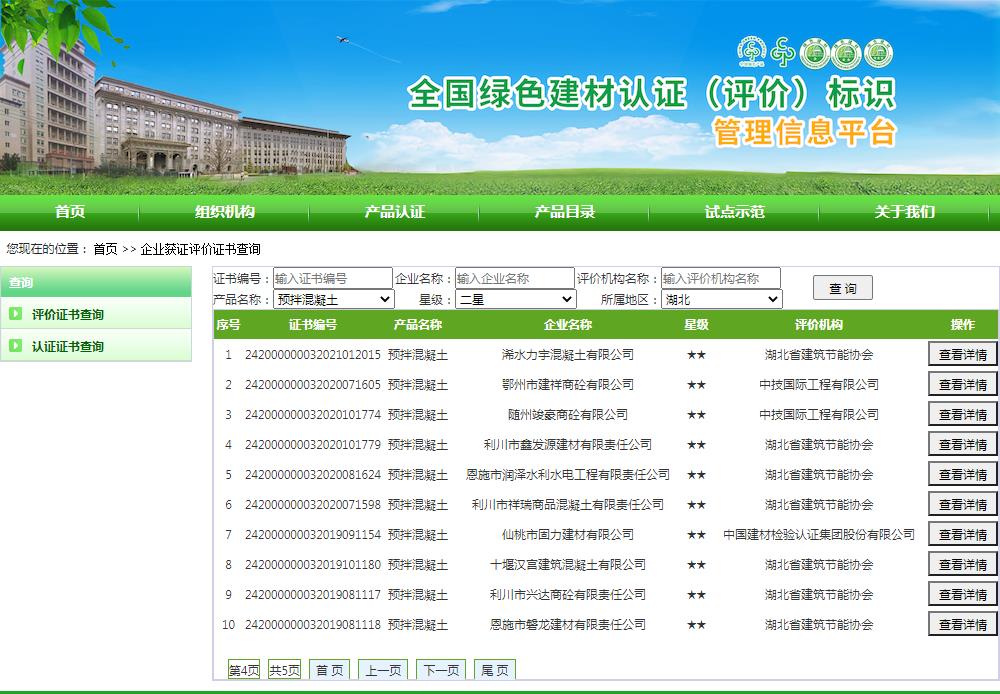Focus the 企业名称 input field

click(x=514, y=278)
